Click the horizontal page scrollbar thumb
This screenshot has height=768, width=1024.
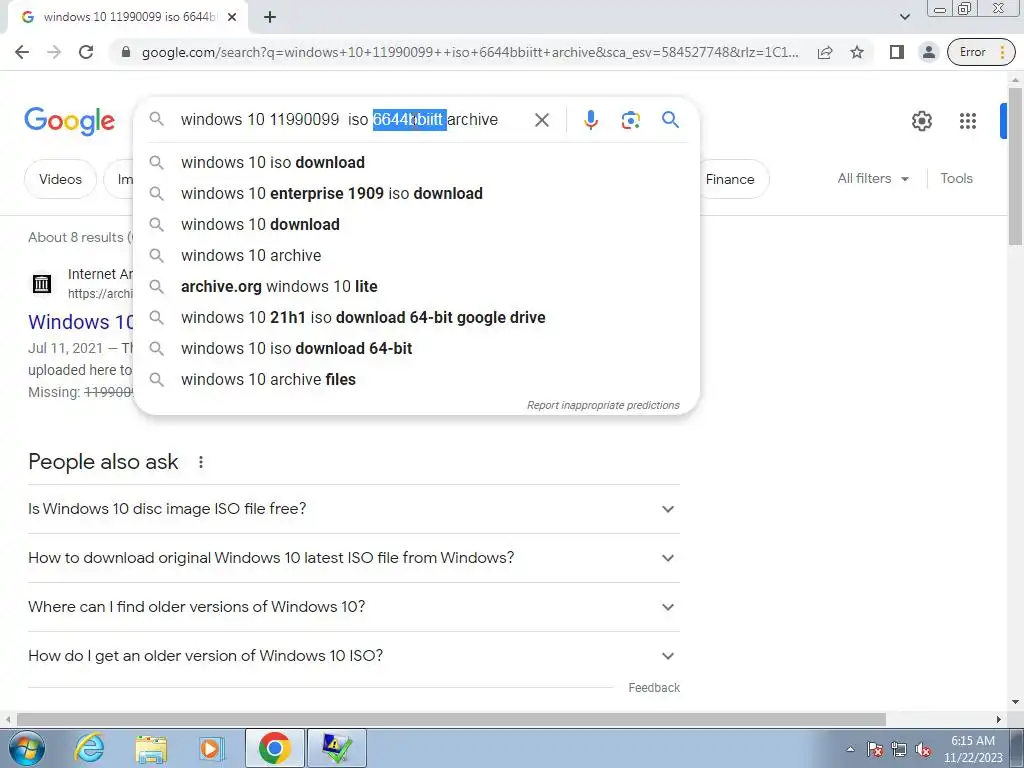click(x=451, y=720)
